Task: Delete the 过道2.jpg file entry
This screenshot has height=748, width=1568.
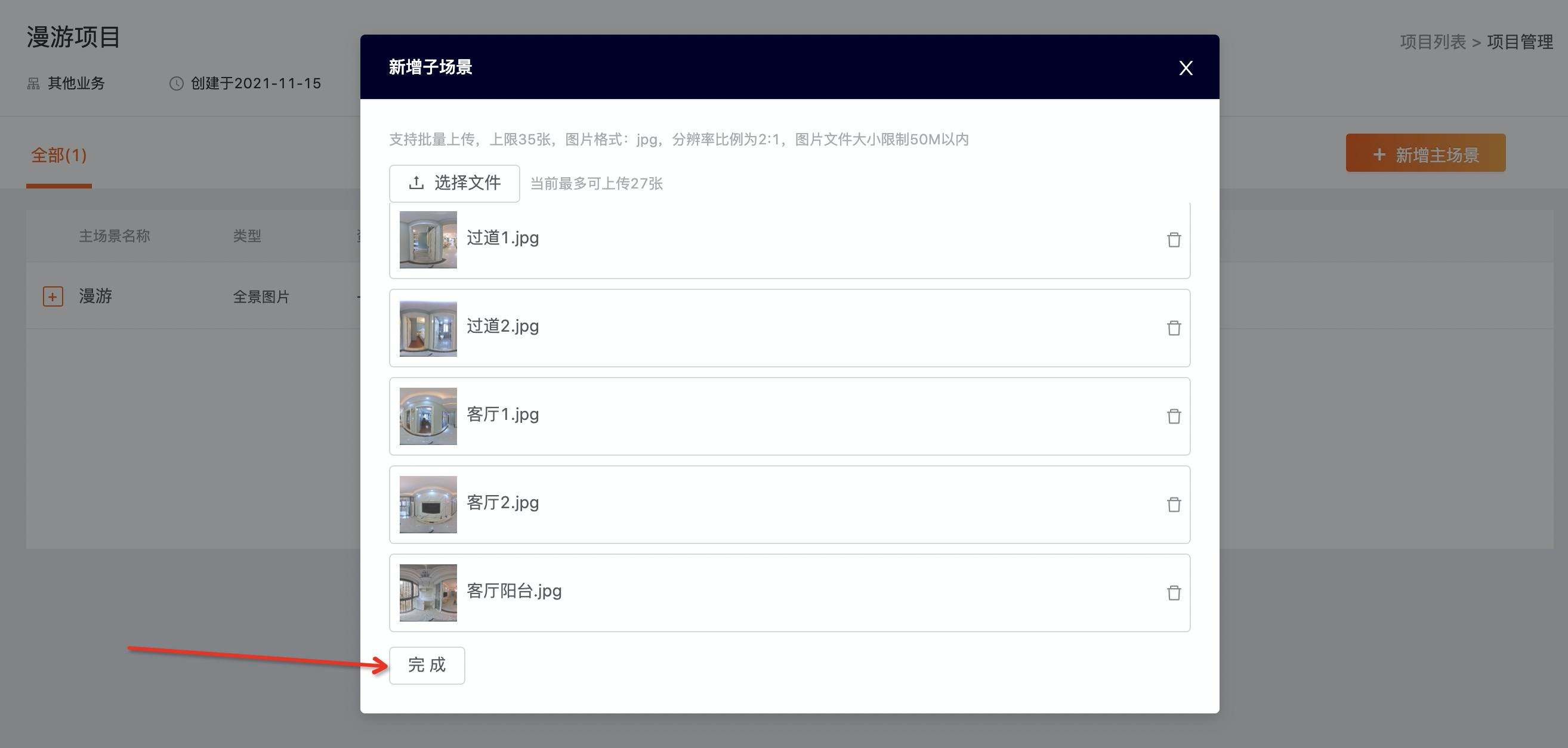Action: 1174,328
